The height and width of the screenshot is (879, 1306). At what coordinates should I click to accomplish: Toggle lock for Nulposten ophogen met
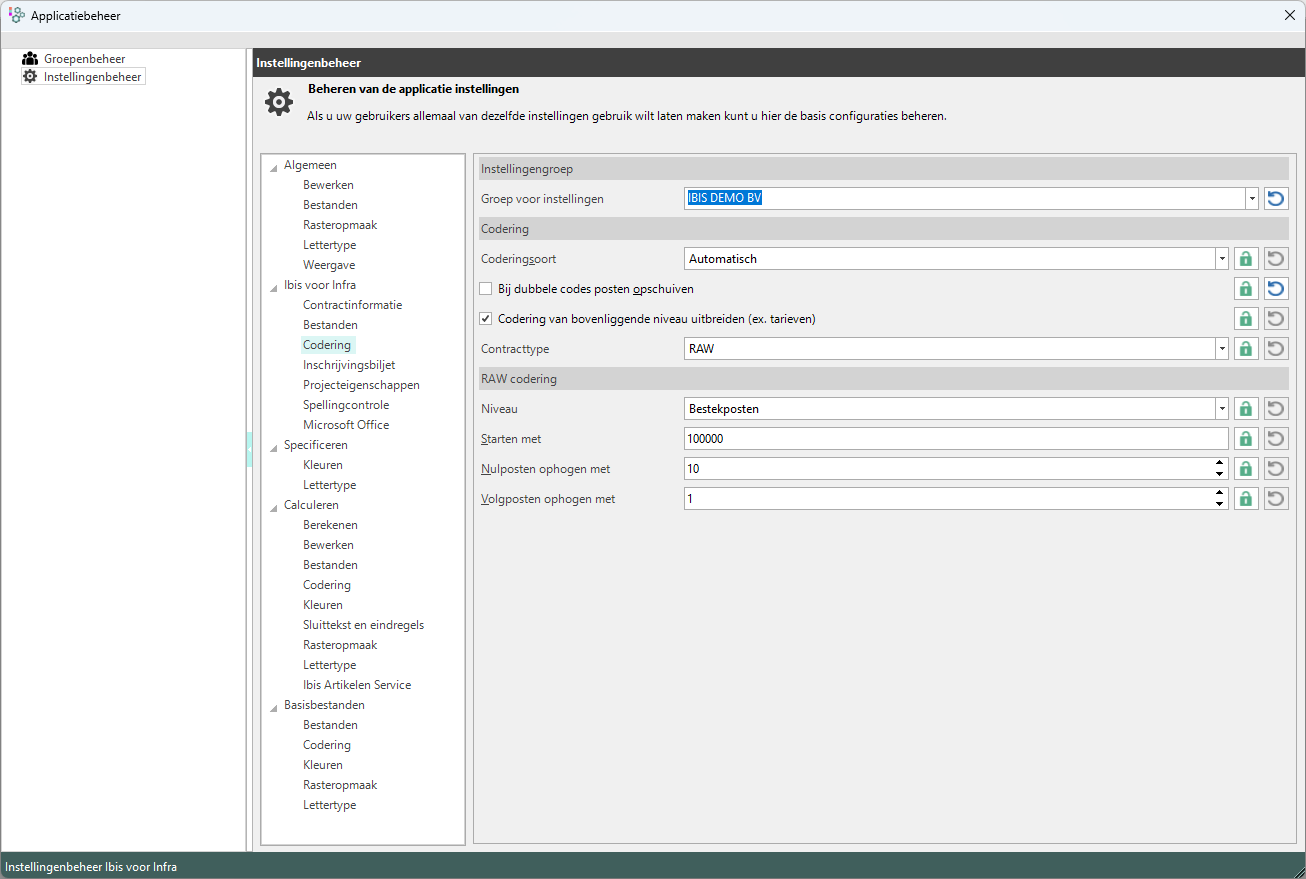click(x=1245, y=469)
